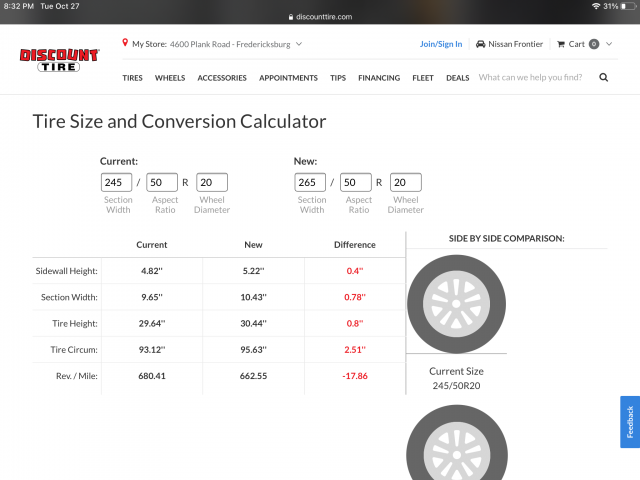Click the Cart item count badge
Viewport: 640px width, 480px height.
click(594, 44)
